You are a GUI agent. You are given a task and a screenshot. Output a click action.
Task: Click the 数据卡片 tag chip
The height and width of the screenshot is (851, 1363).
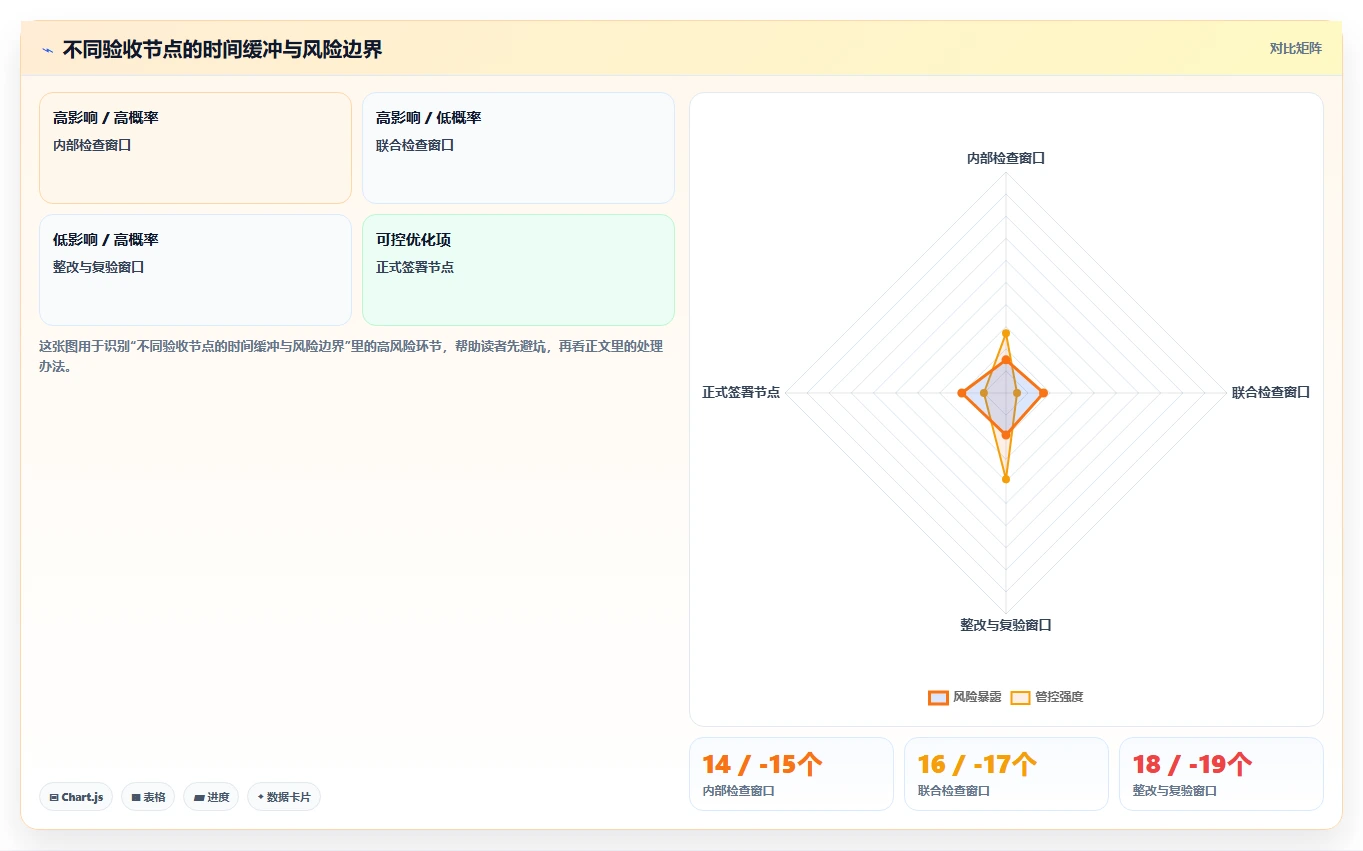point(284,797)
